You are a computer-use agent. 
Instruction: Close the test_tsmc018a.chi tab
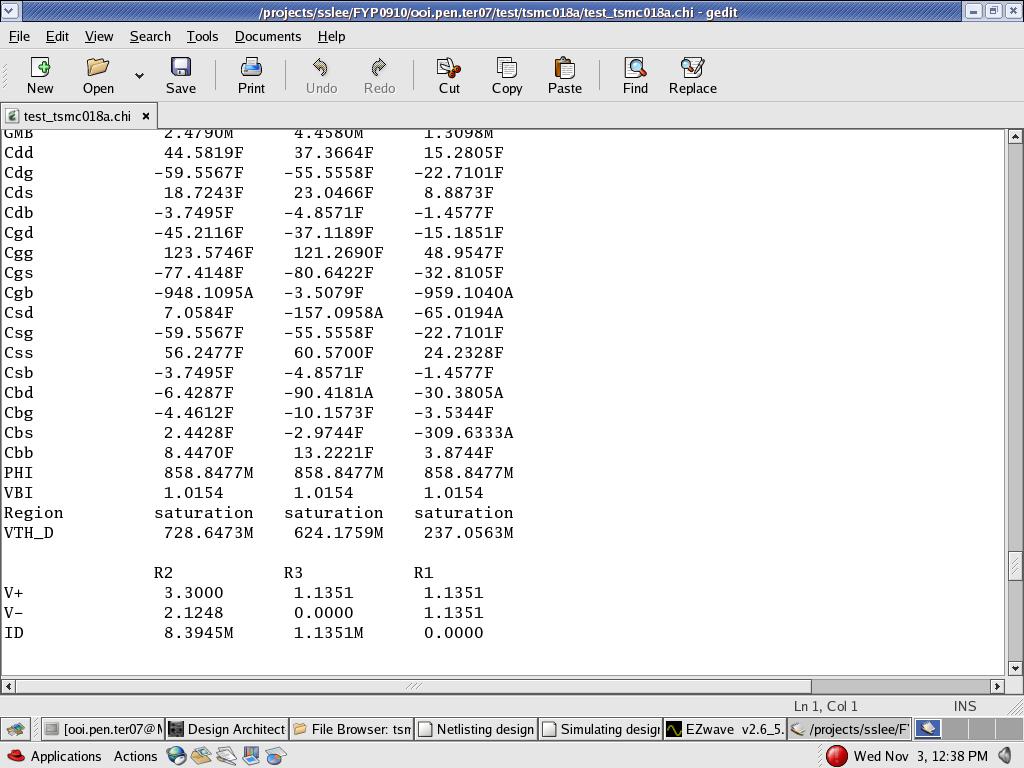pos(146,116)
